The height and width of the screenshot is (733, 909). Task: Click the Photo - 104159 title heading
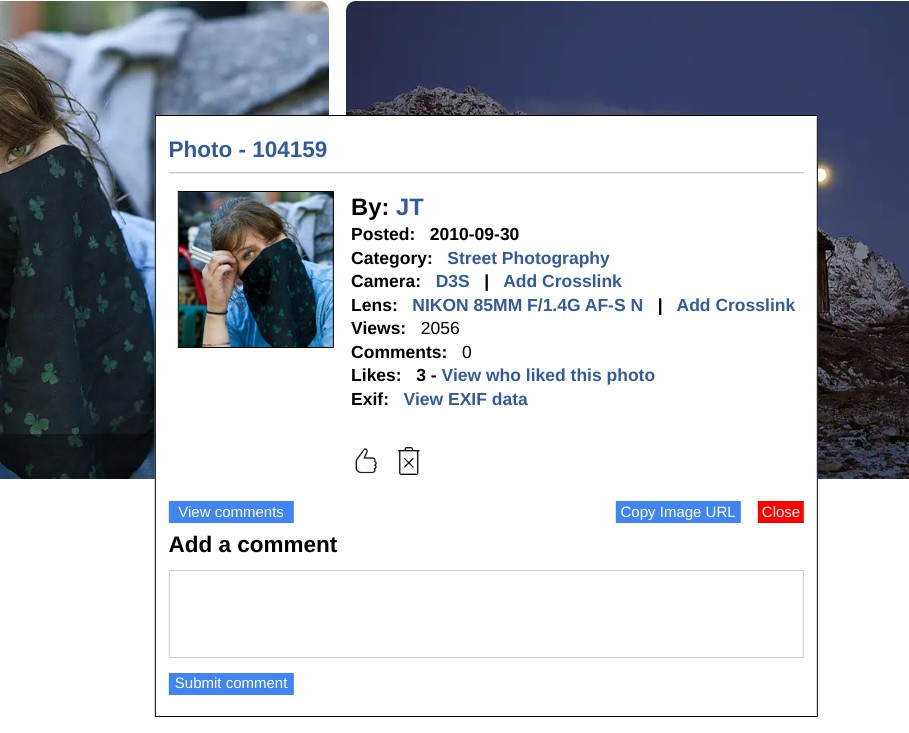coord(248,150)
